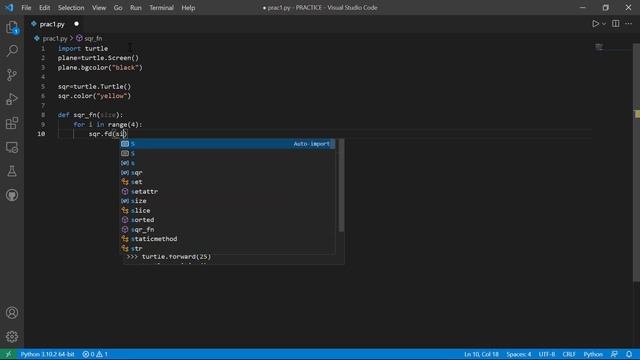Click line 8 def sqr_fn code
This screenshot has width=640, height=360.
(x=90, y=115)
